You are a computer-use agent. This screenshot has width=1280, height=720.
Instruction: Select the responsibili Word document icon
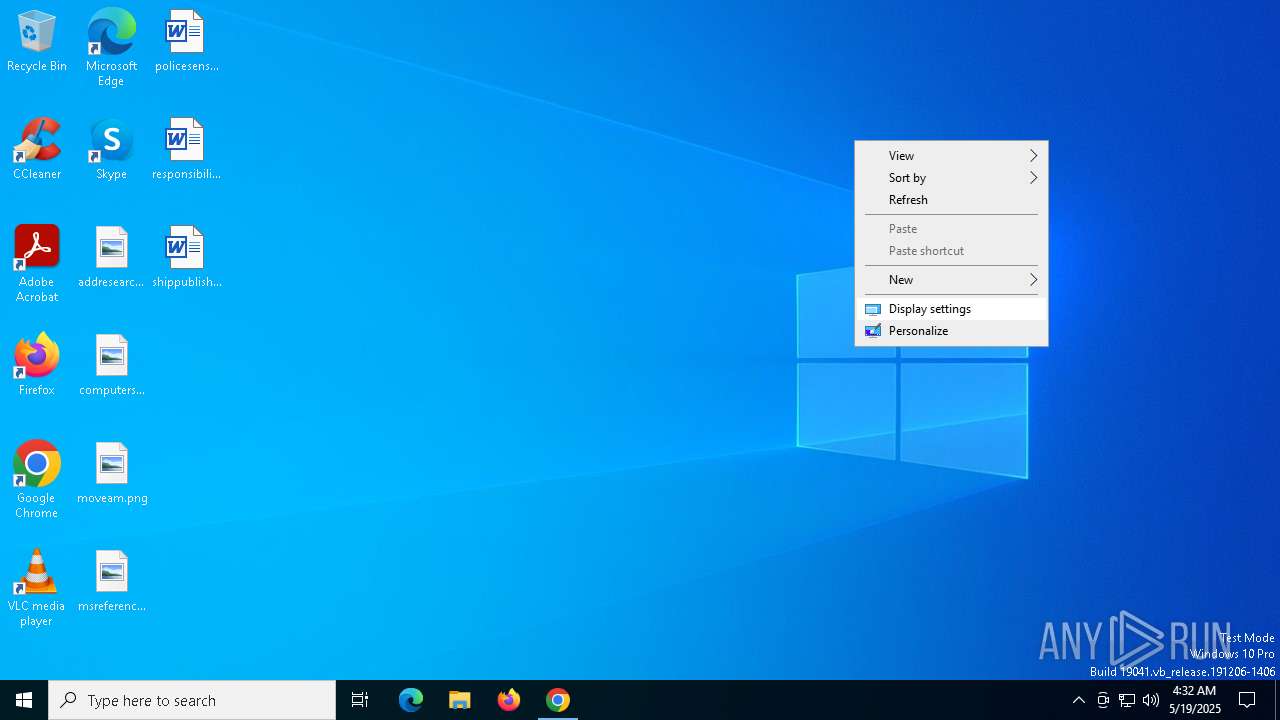[186, 150]
